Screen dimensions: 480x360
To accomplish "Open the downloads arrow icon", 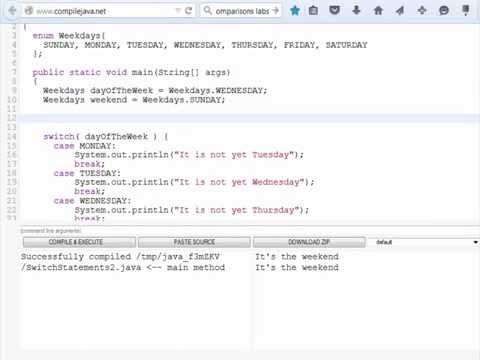I will tap(356, 10).
